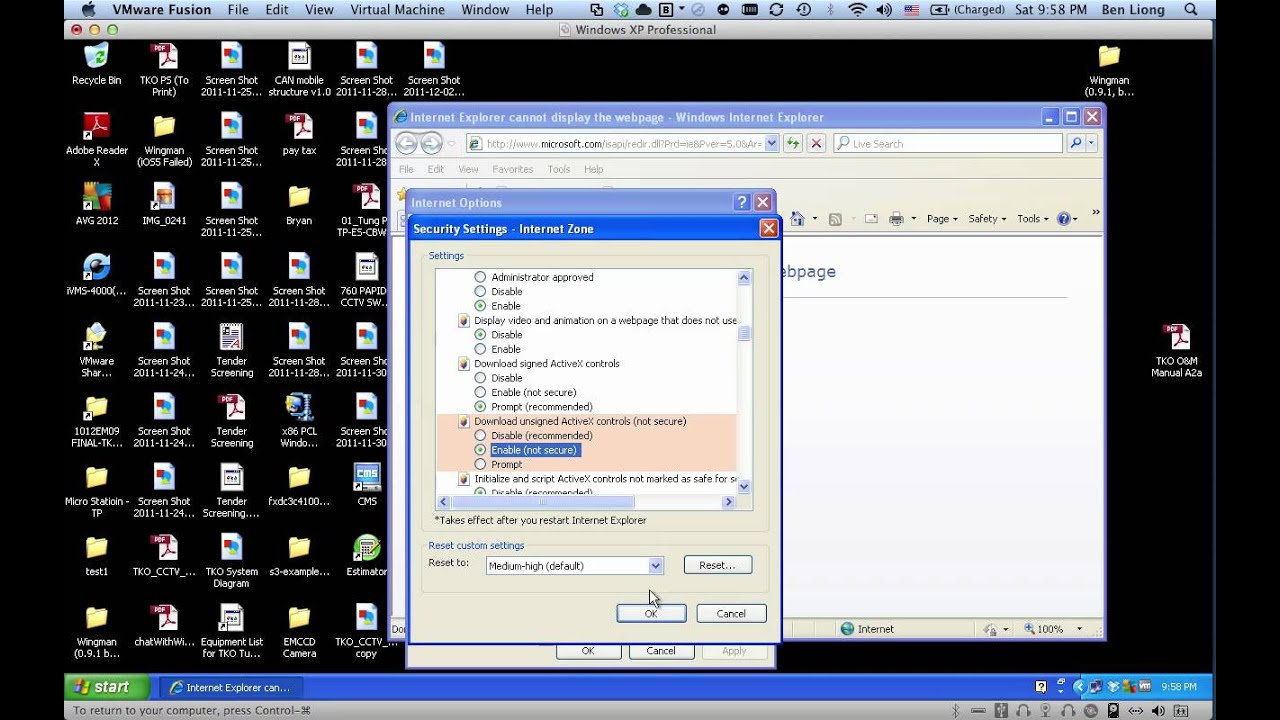Viewport: 1280px width, 720px height.
Task: Open the Virtual Machine menu in Mac menu bar
Action: [x=397, y=10]
